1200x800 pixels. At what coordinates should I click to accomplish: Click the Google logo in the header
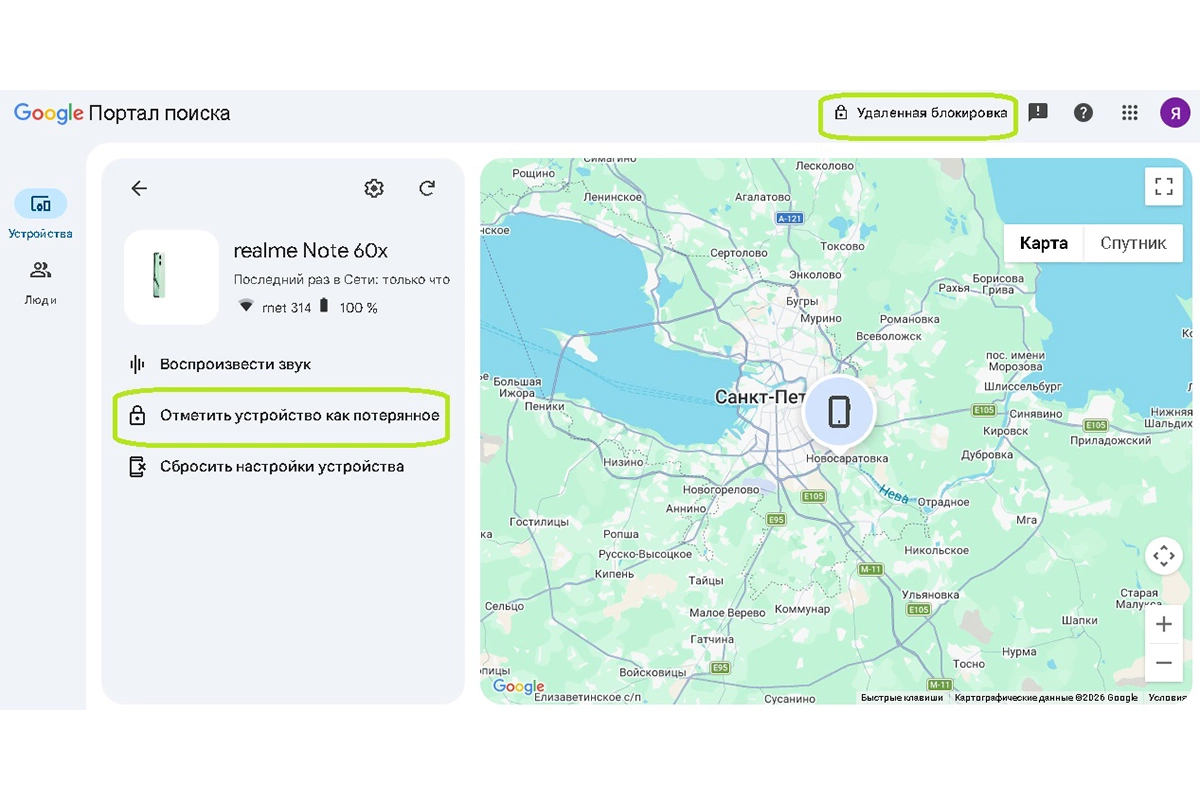point(48,113)
